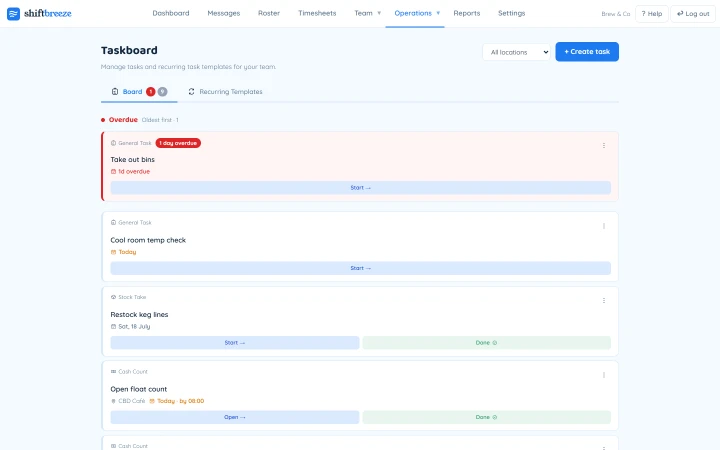The image size is (720, 450).
Task: Open the Roster page
Action: point(269,13)
